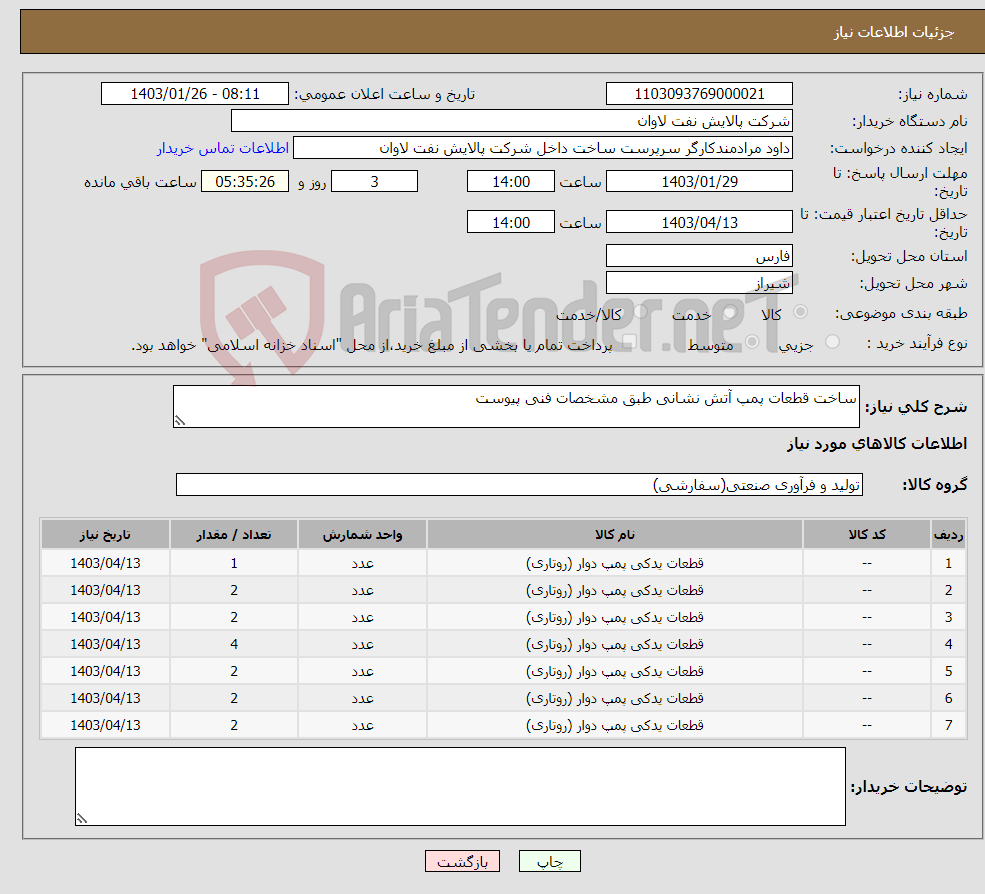Screen dimensions: 985x894
Task: Click the واحد شمارش column header
Action: pos(362,535)
